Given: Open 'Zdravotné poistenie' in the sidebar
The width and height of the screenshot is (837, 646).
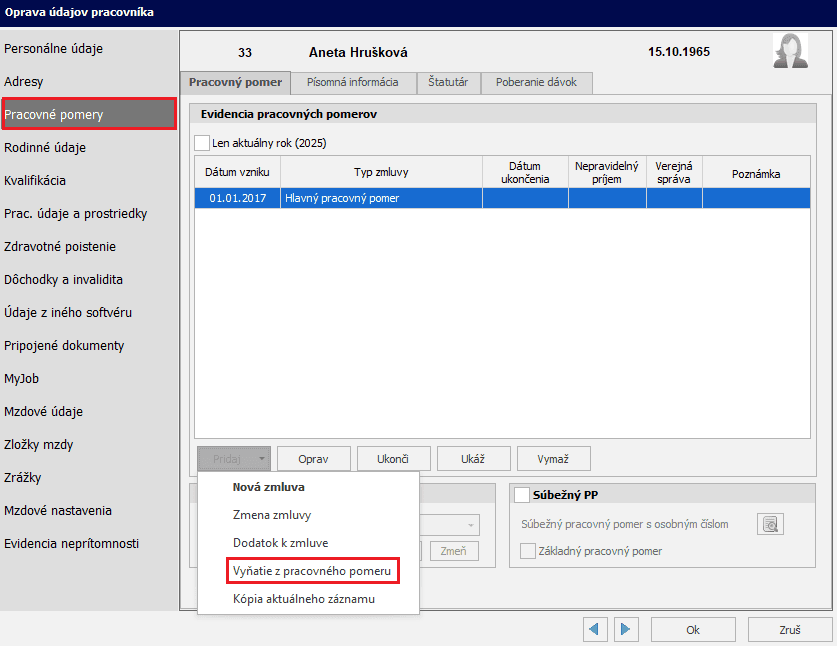Looking at the screenshot, I should (x=60, y=247).
